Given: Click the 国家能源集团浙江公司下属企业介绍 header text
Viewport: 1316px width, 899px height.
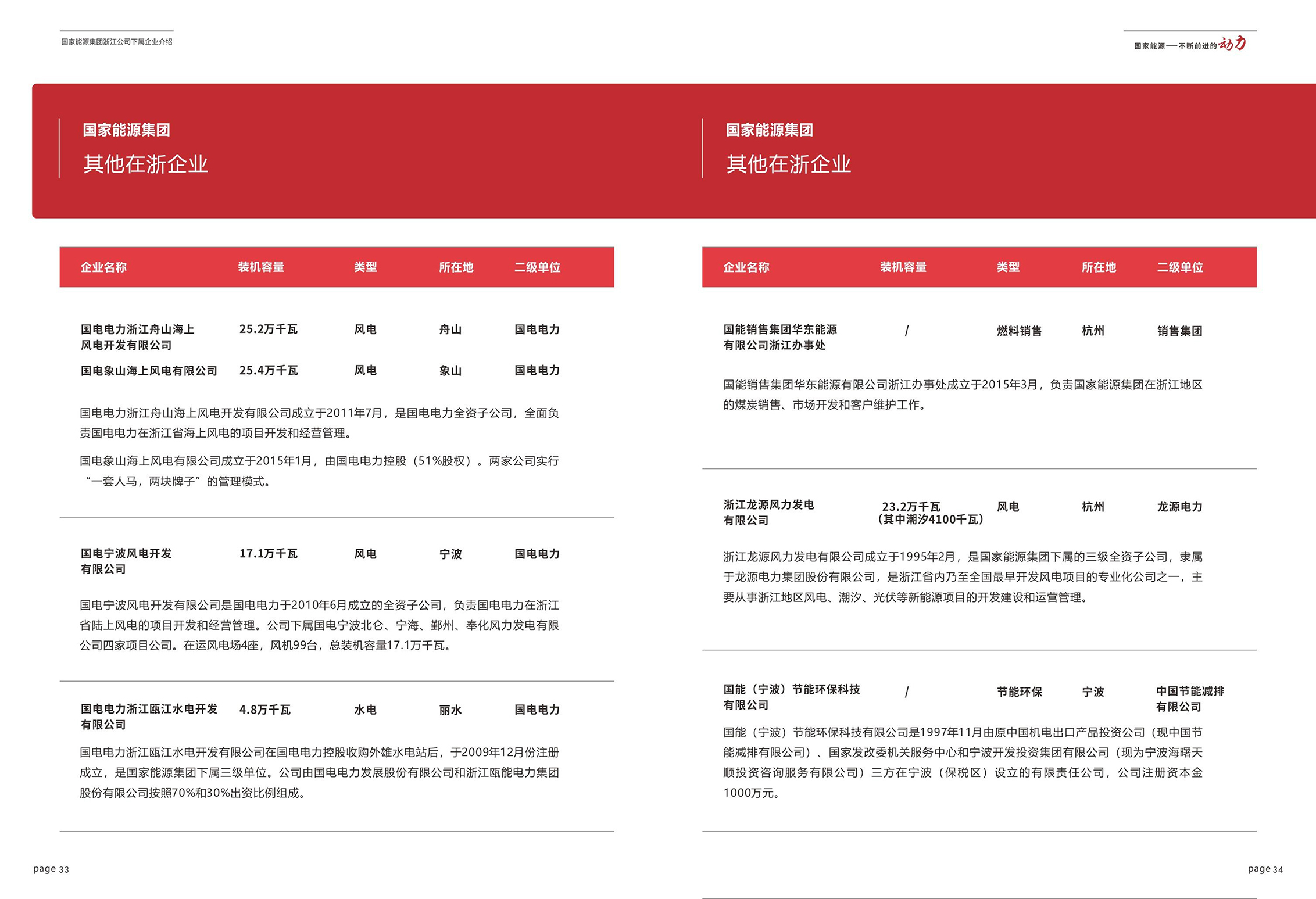Looking at the screenshot, I should click(116, 42).
